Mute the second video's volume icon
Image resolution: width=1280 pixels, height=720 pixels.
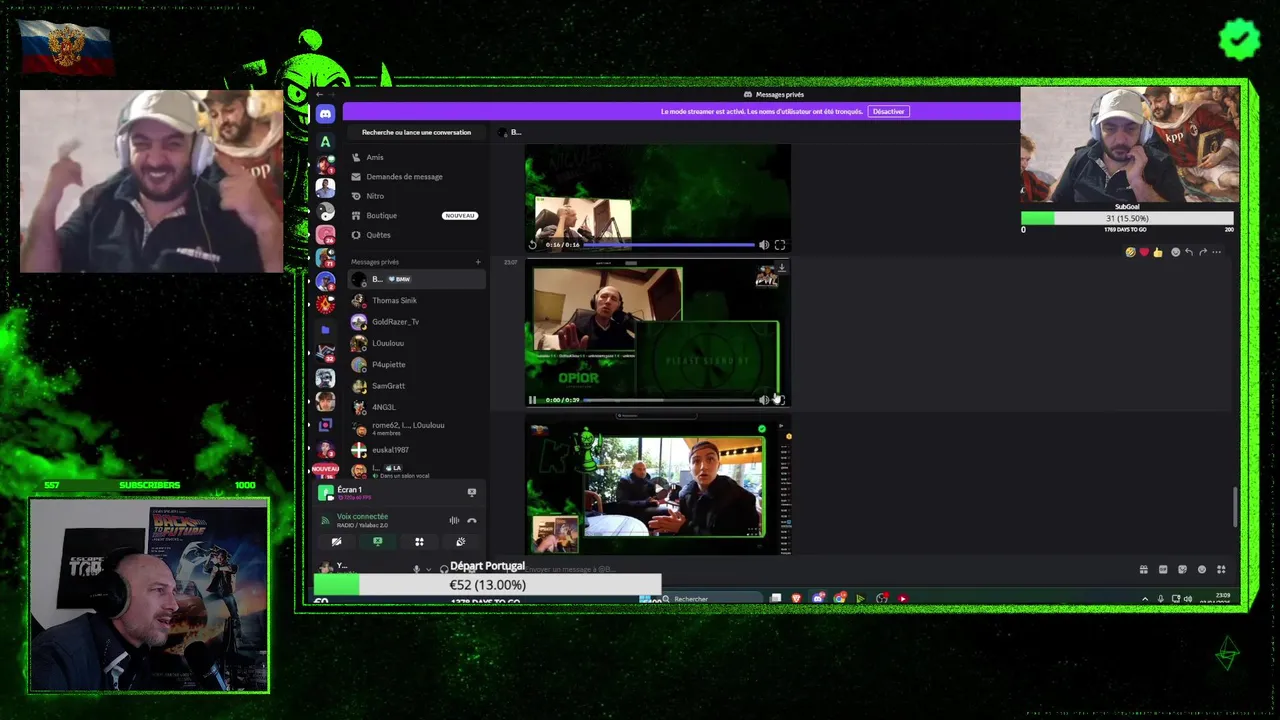click(764, 400)
